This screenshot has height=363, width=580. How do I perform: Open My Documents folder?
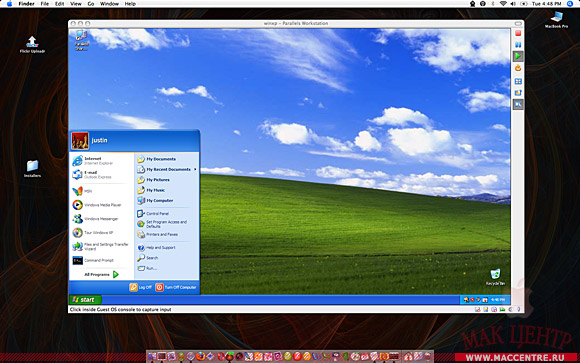pyautogui.click(x=156, y=159)
